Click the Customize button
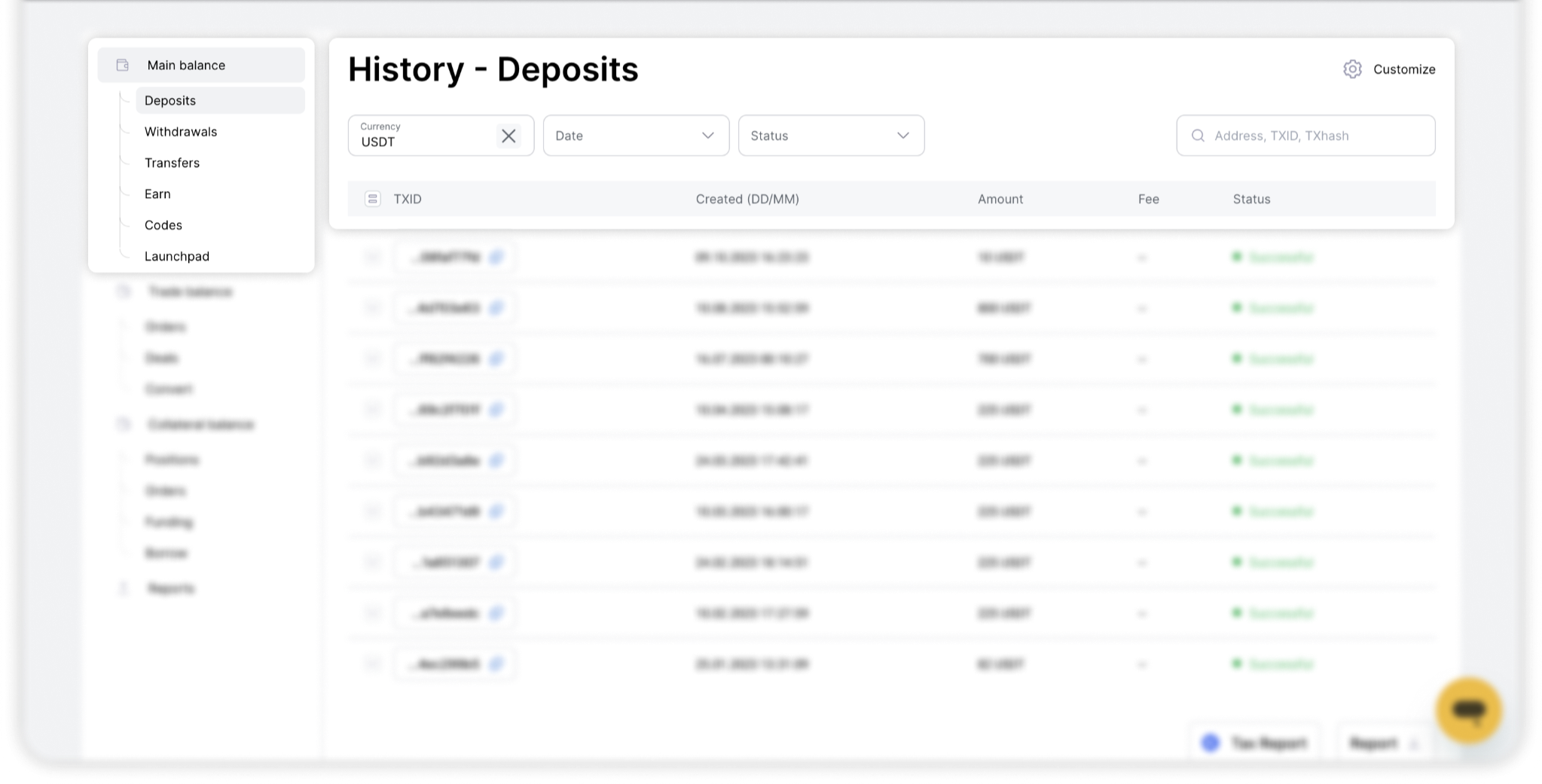This screenshot has height=784, width=1542. pos(1389,69)
